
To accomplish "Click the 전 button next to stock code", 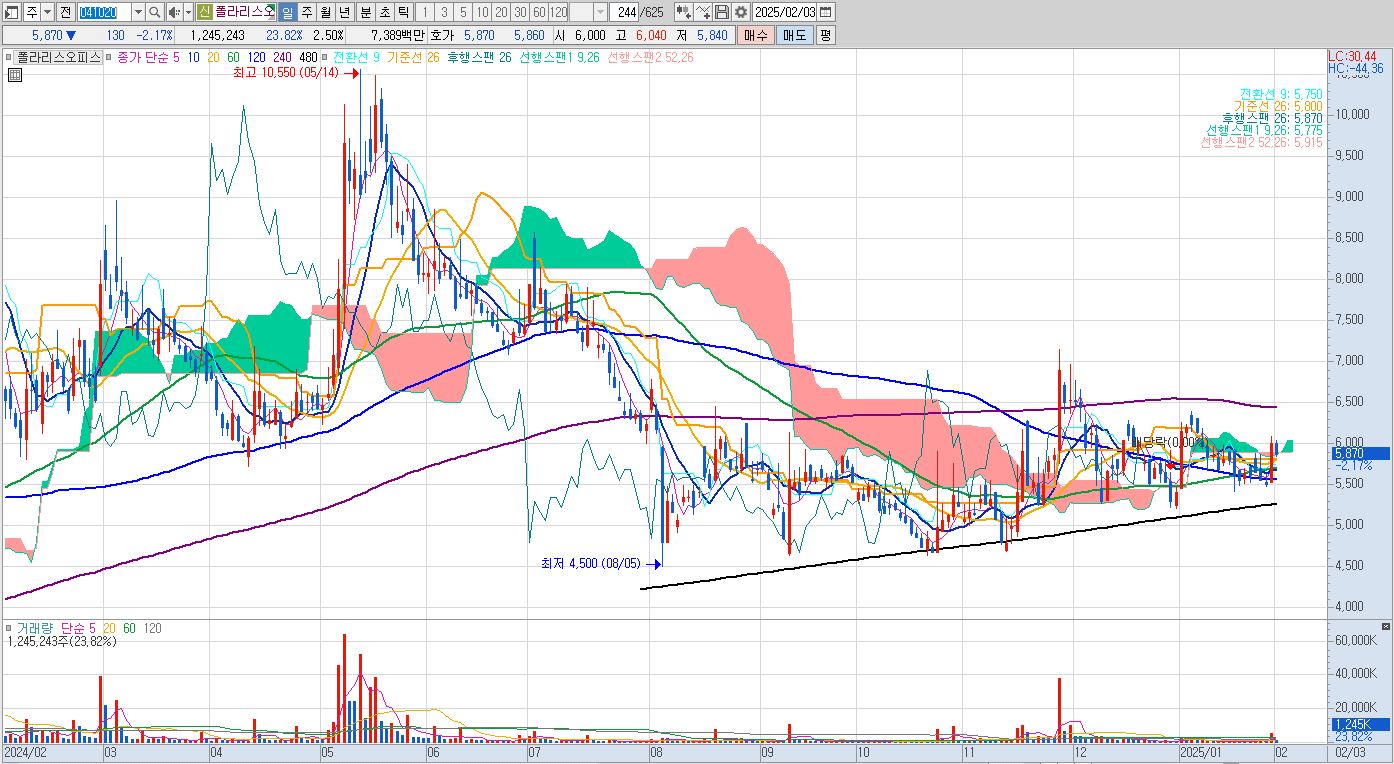I will click(65, 12).
